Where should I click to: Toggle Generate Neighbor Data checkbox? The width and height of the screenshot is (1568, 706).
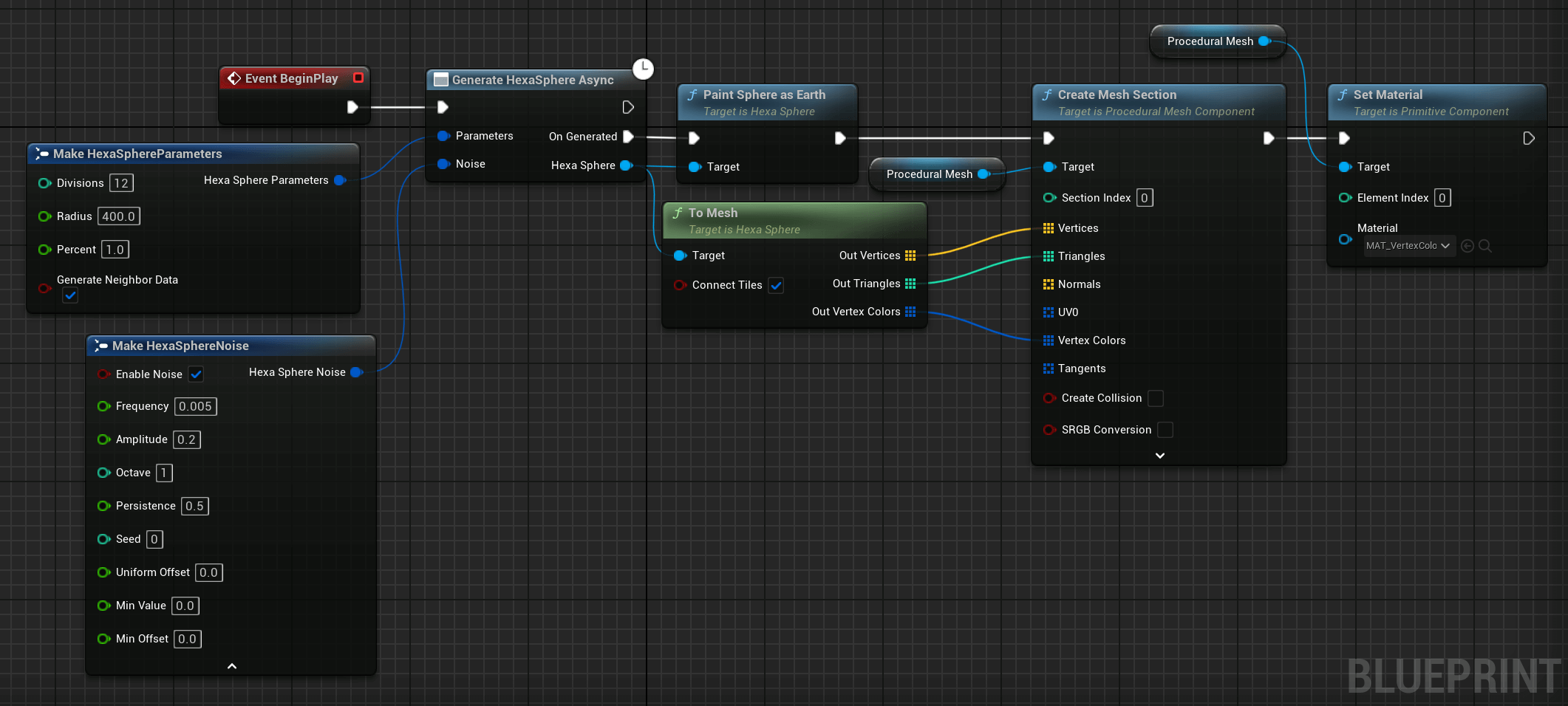pos(70,295)
